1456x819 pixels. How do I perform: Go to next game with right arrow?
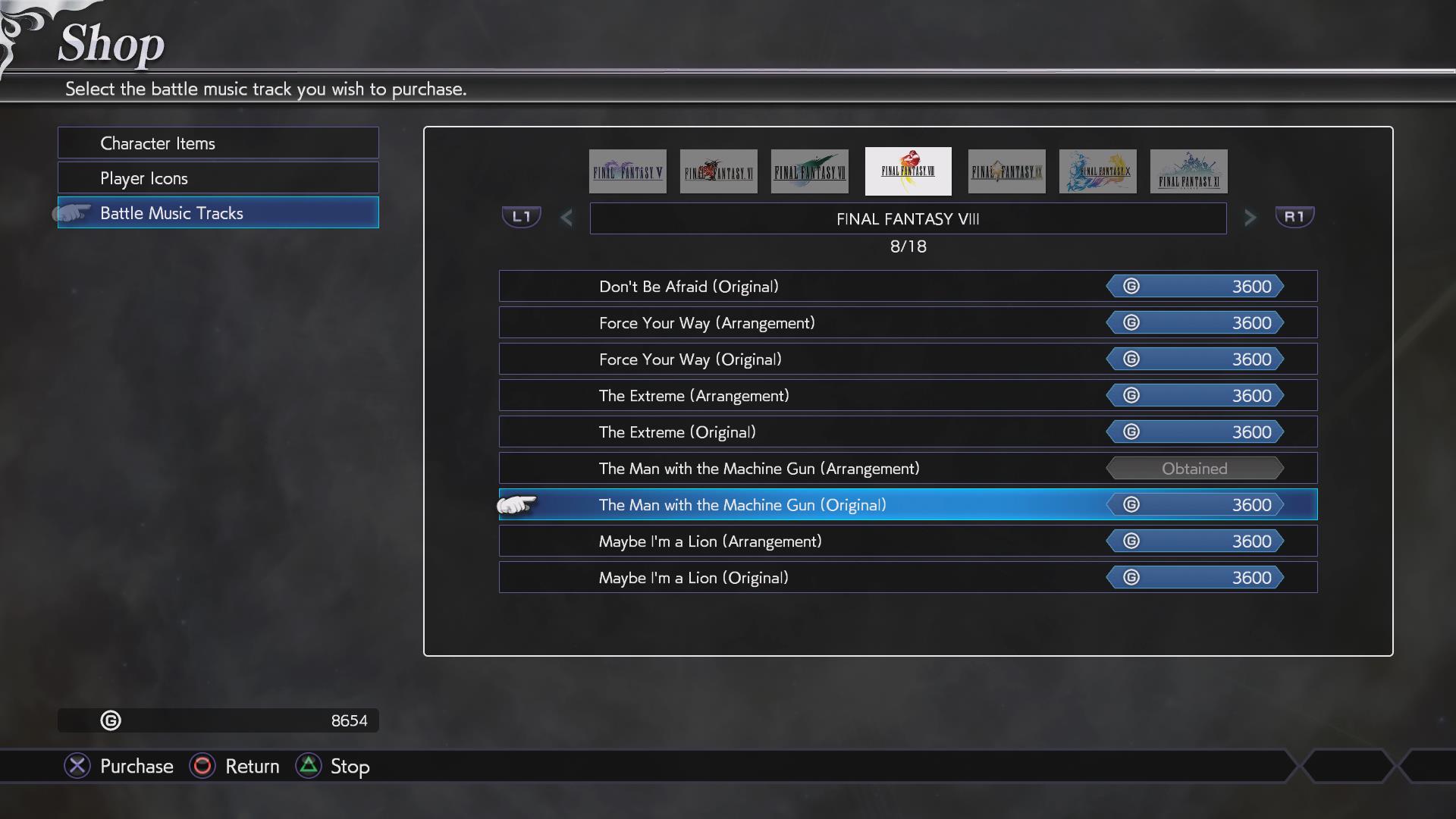pos(1250,218)
